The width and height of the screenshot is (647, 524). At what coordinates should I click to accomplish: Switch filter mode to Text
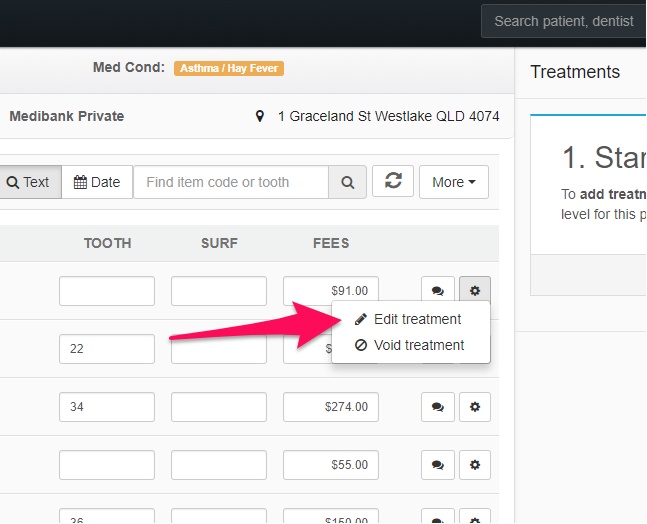(x=29, y=182)
